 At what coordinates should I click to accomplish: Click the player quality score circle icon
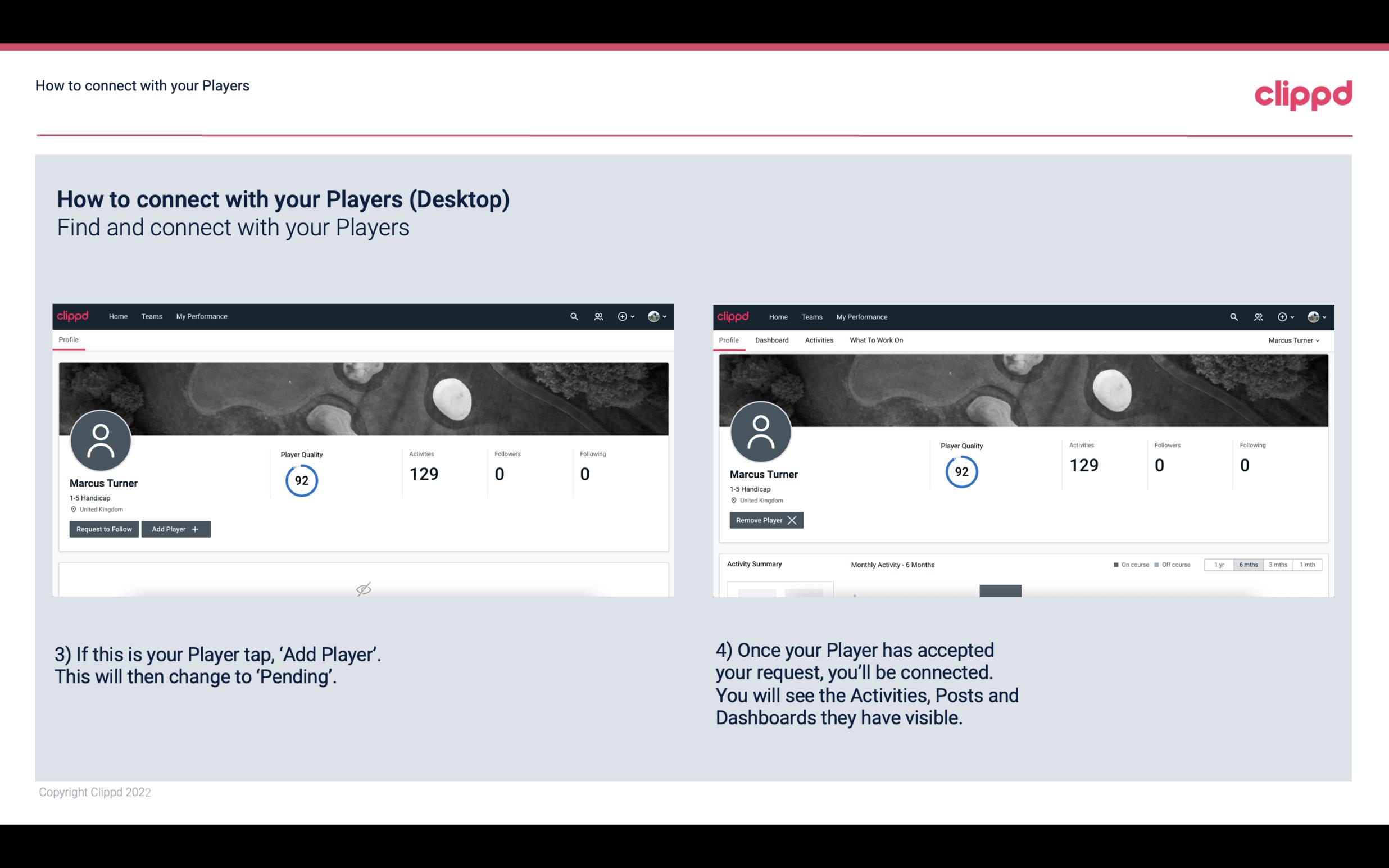302,481
